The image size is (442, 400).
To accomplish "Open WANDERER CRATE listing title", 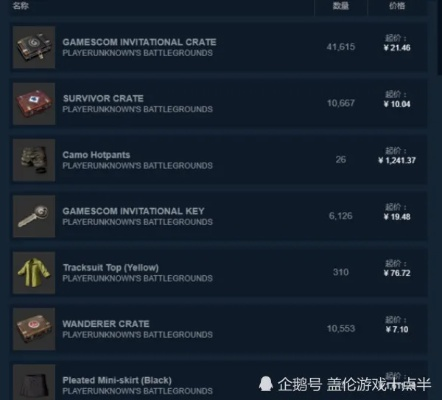I will coord(106,324).
